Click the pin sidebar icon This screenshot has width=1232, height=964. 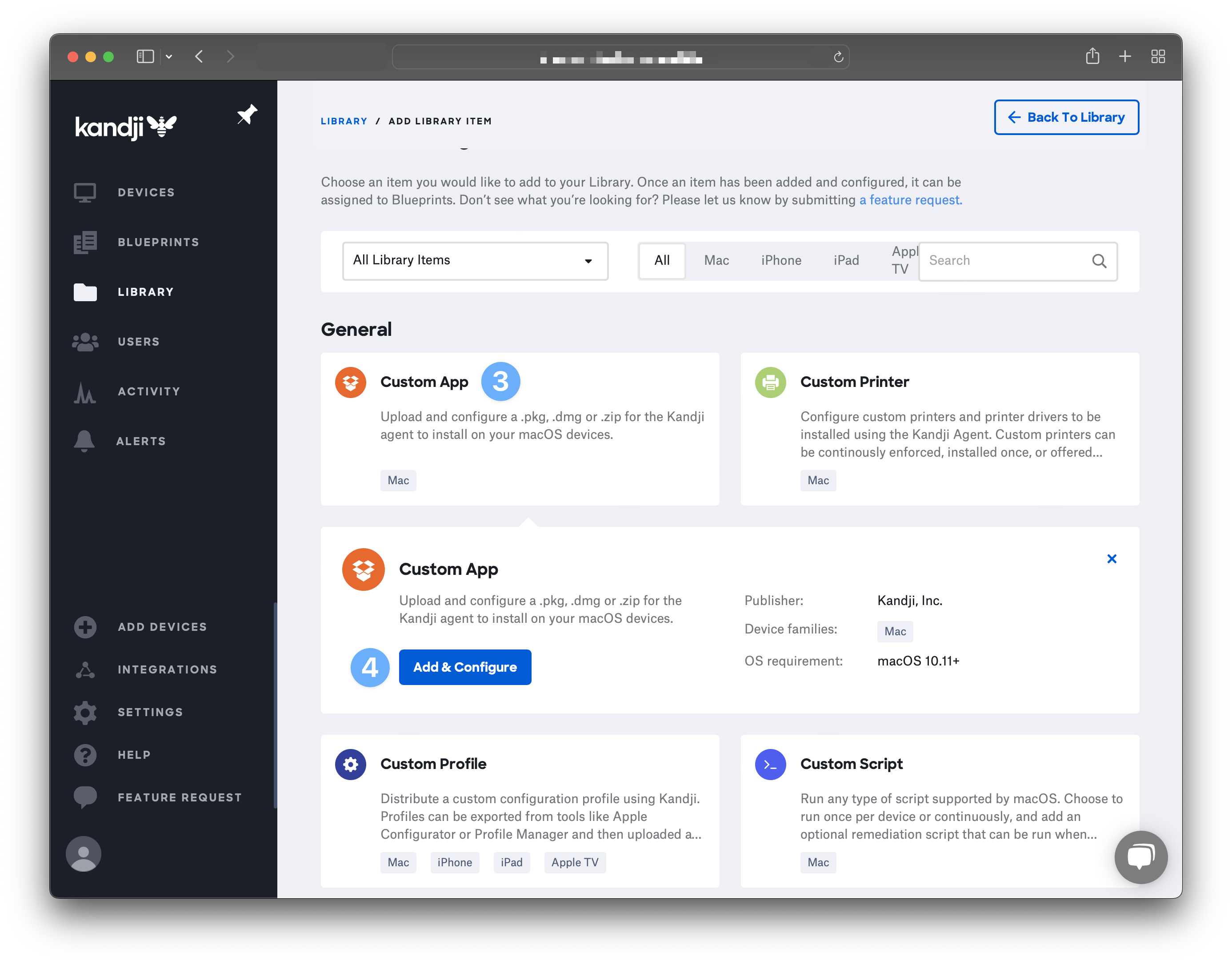247,115
